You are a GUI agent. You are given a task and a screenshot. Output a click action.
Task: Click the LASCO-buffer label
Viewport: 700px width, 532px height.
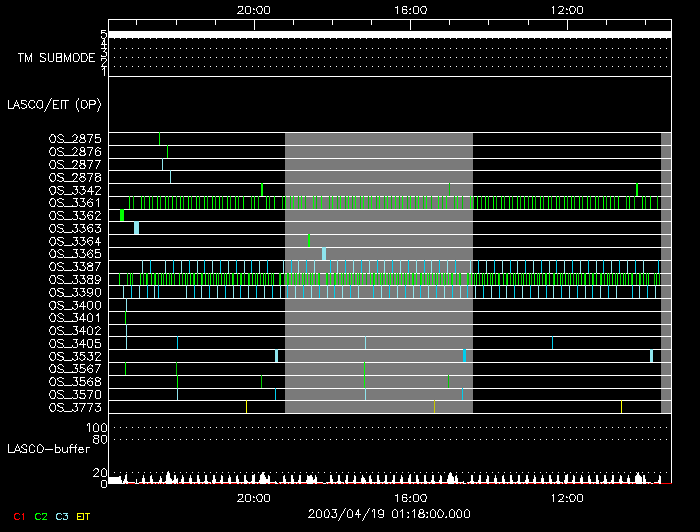pos(49,449)
